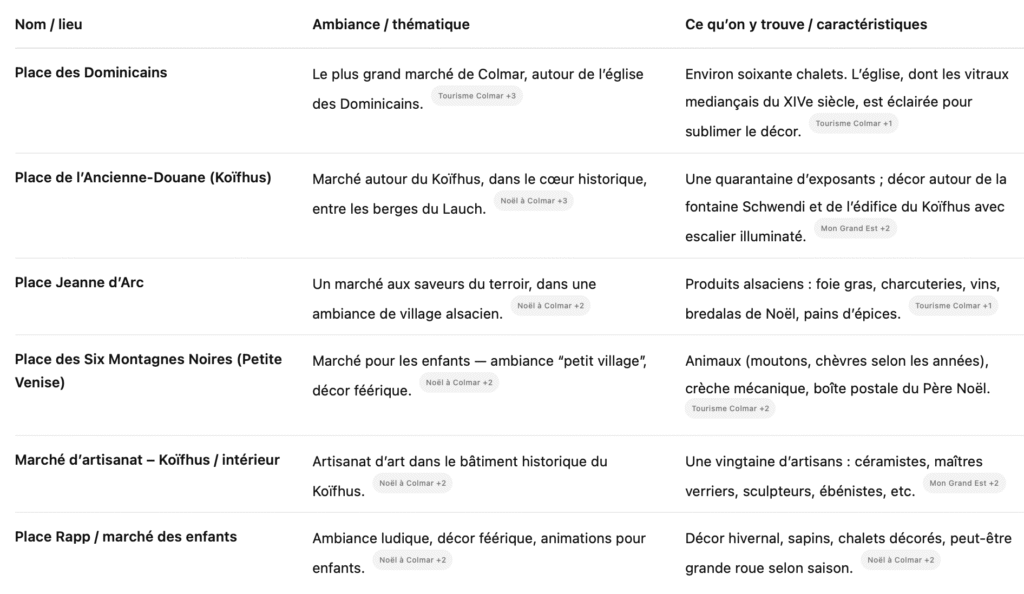The height and width of the screenshot is (594, 1024).
Task: Open Noël à Colmar chip after 'décor féerique'
Action: point(459,383)
